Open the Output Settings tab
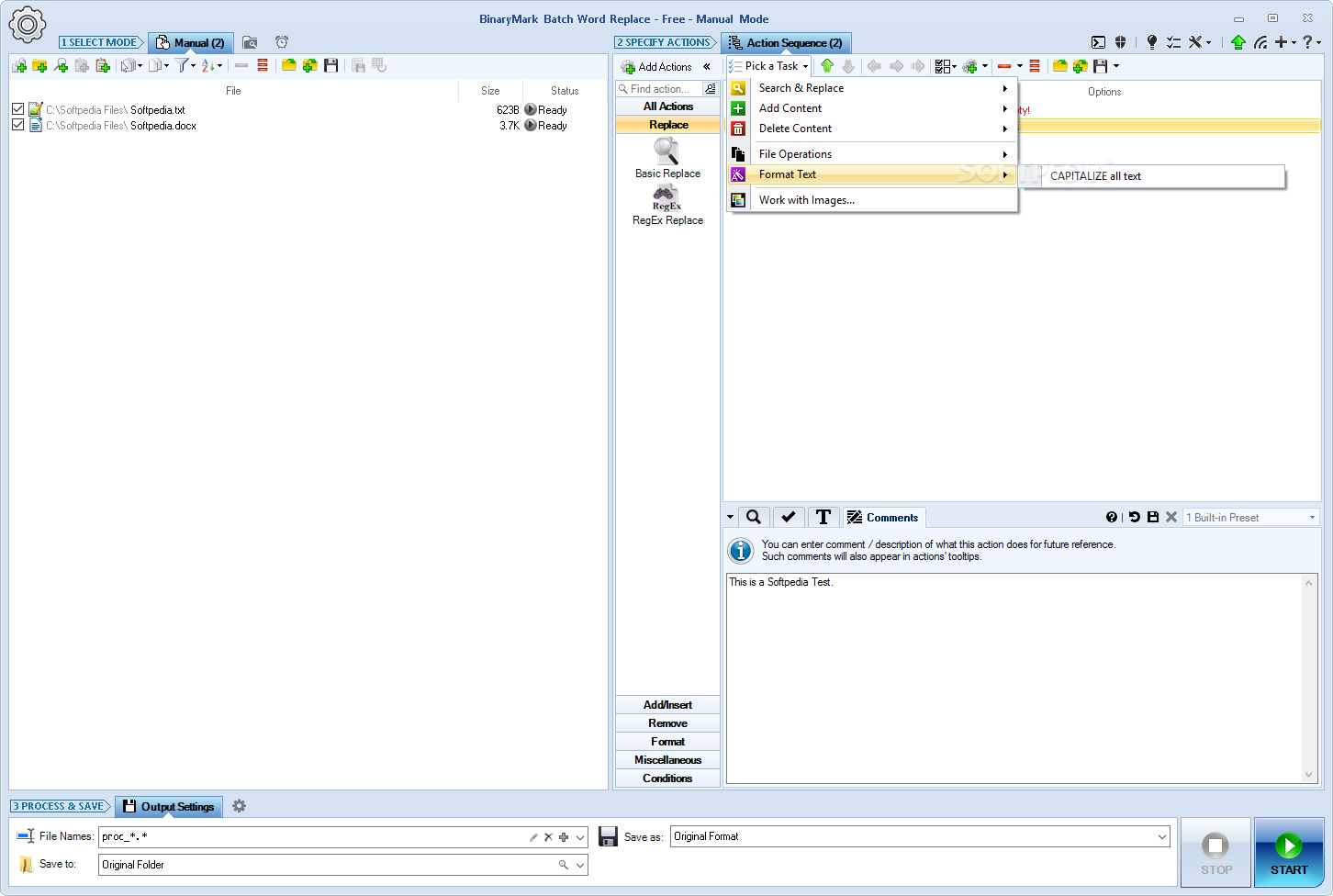 (x=169, y=807)
